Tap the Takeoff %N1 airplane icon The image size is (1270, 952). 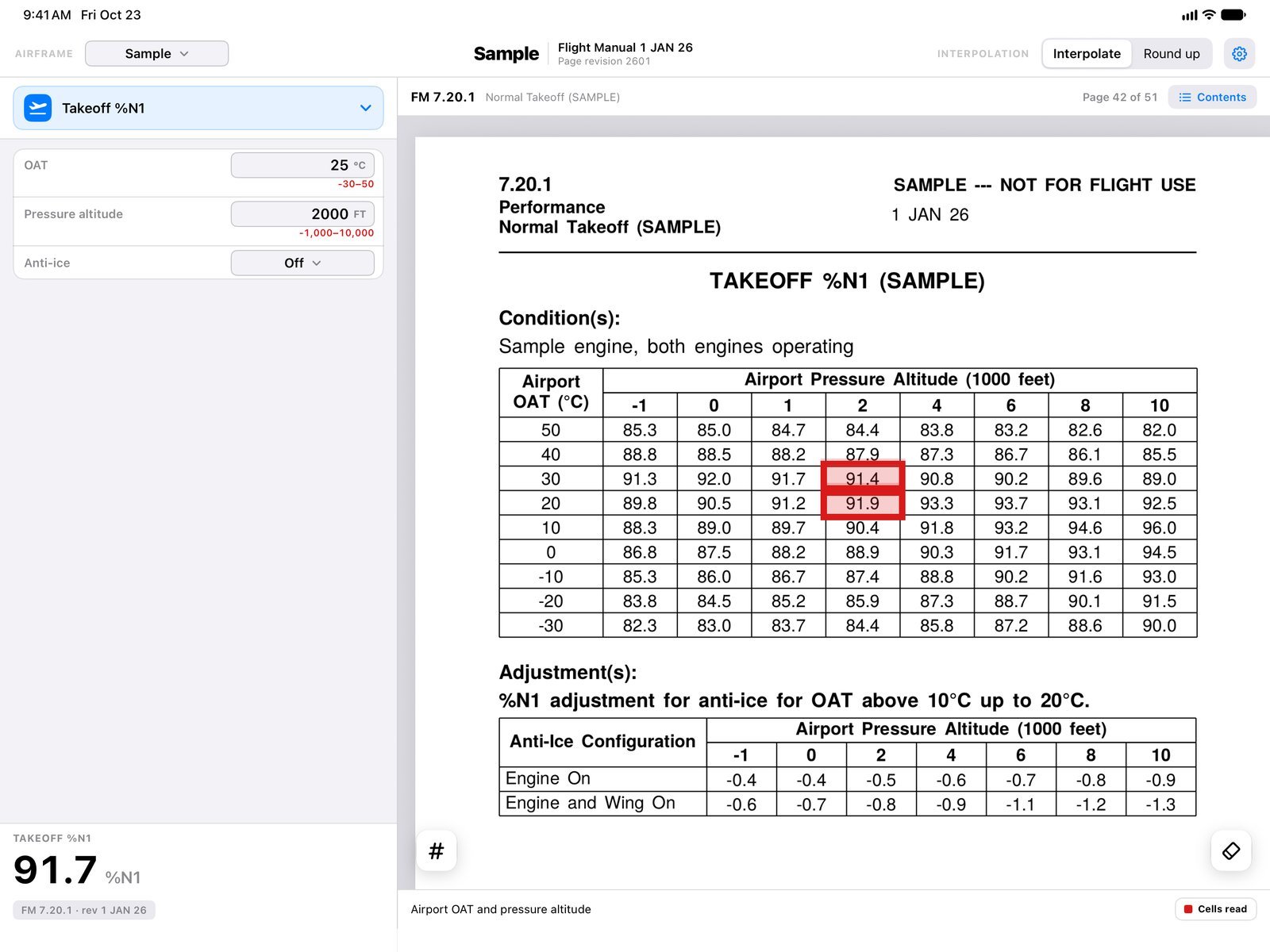click(38, 108)
